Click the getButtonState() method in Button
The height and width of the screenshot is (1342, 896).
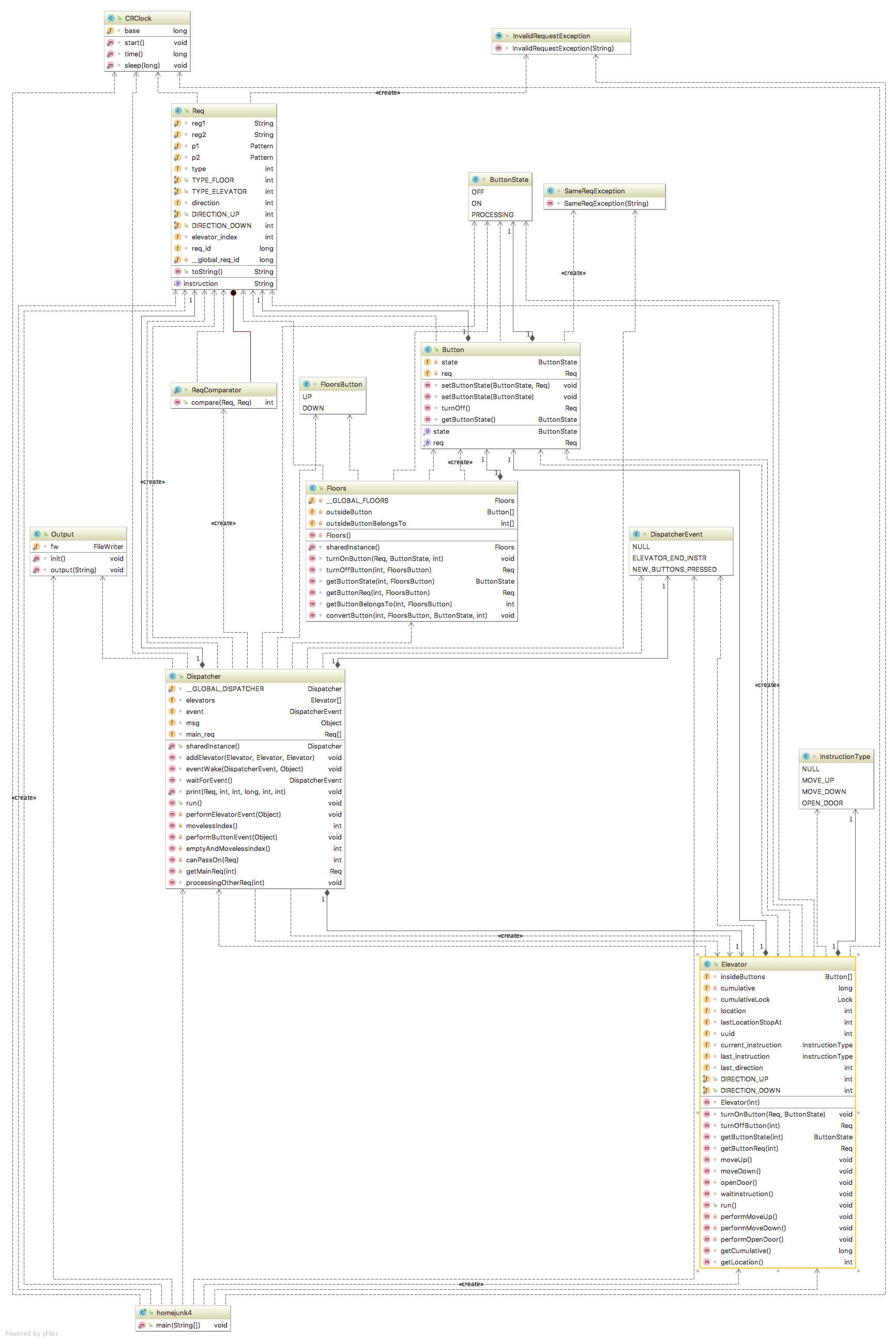click(500, 420)
